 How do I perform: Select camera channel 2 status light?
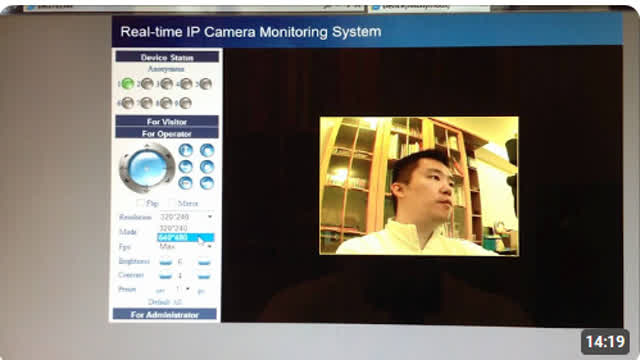(147, 84)
